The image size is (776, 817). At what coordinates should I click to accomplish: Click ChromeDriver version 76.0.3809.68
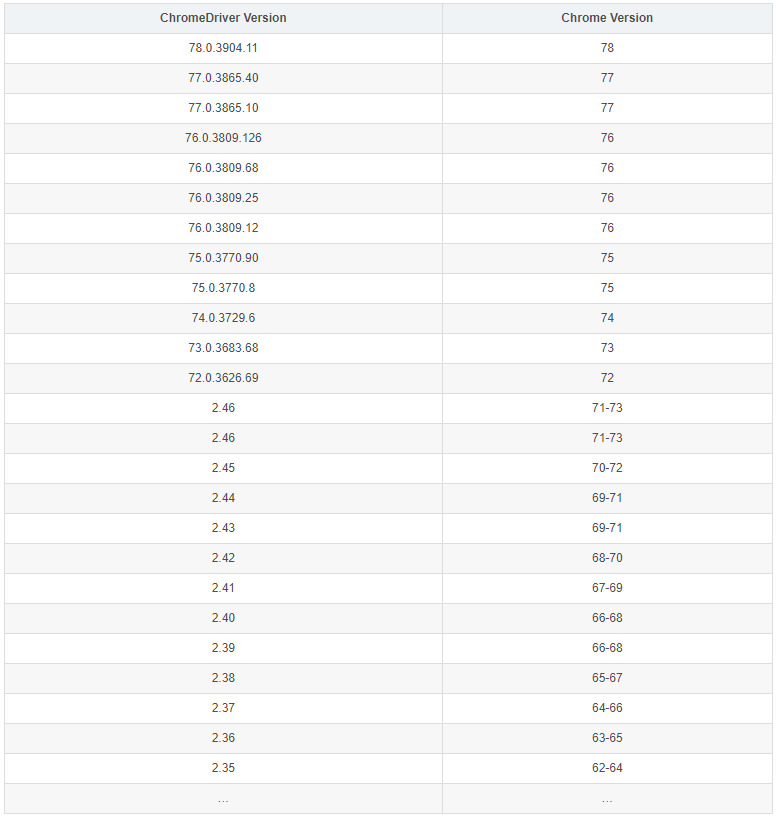tap(223, 168)
